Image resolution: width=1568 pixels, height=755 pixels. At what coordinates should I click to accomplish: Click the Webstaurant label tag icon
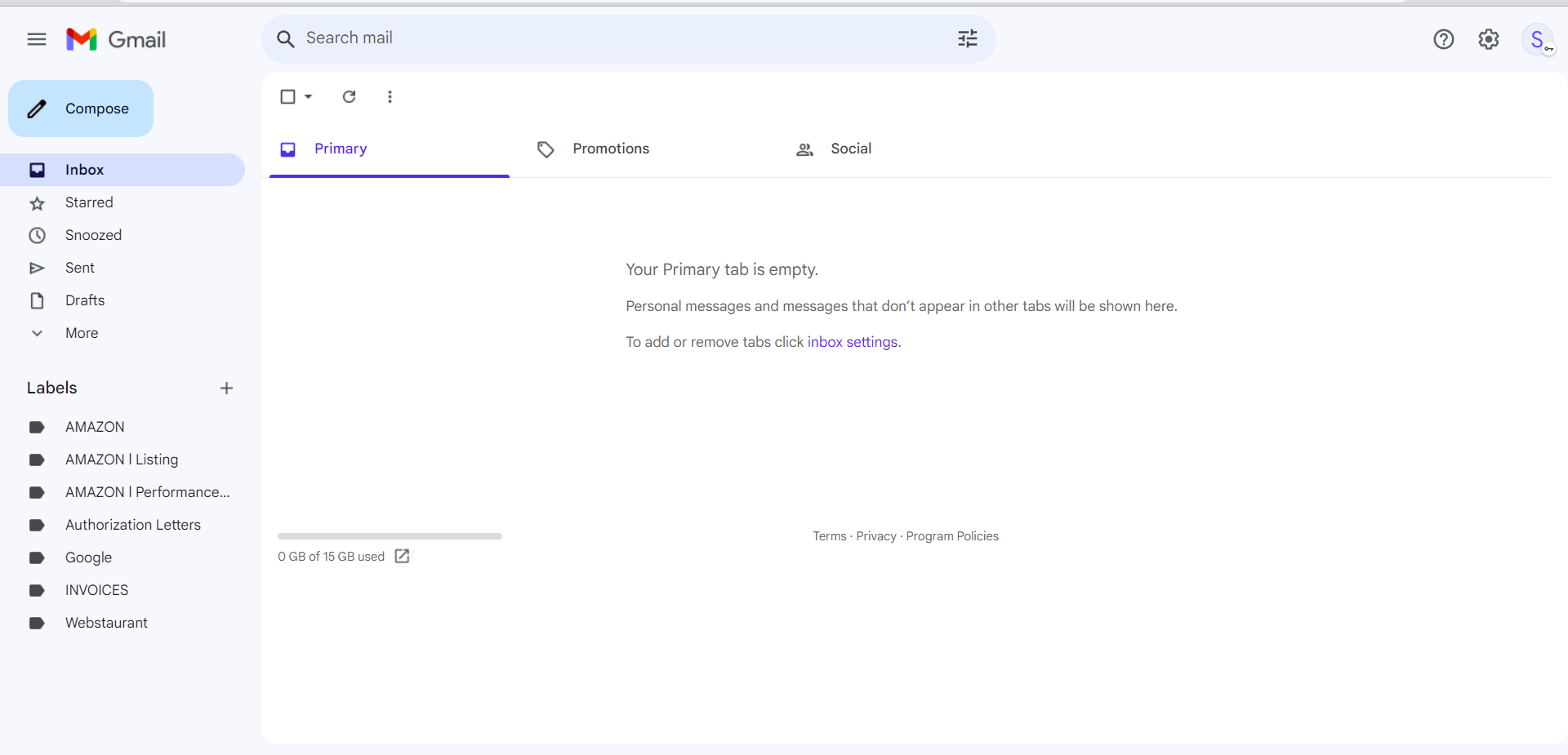(37, 623)
